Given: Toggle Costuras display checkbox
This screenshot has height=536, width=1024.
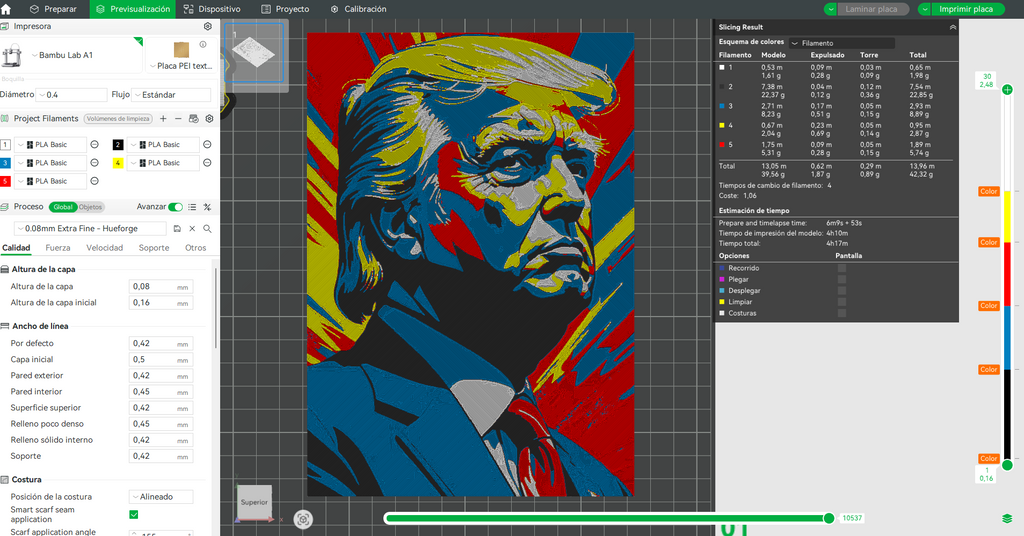Looking at the screenshot, I should pyautogui.click(x=842, y=313).
